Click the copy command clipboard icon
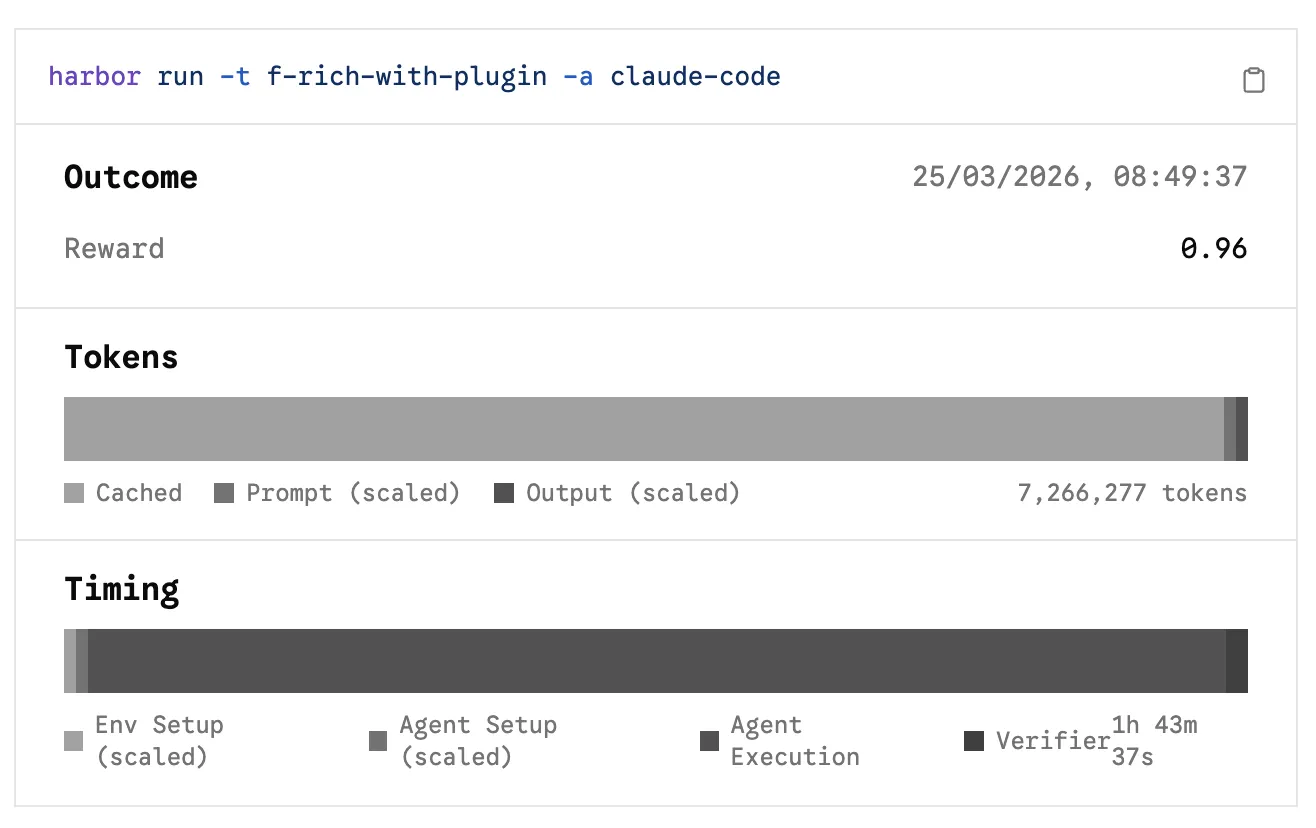The width and height of the screenshot is (1316, 828). click(1253, 81)
